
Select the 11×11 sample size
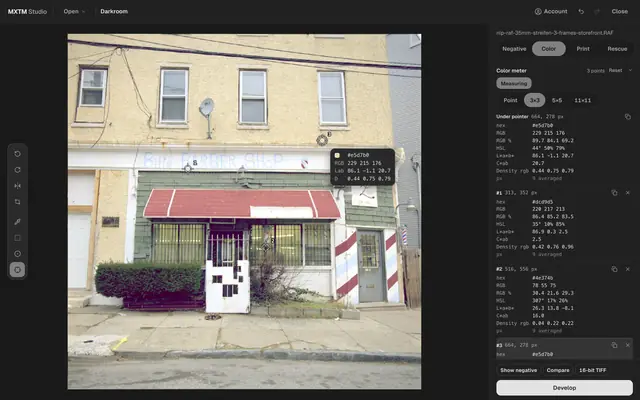click(x=582, y=100)
